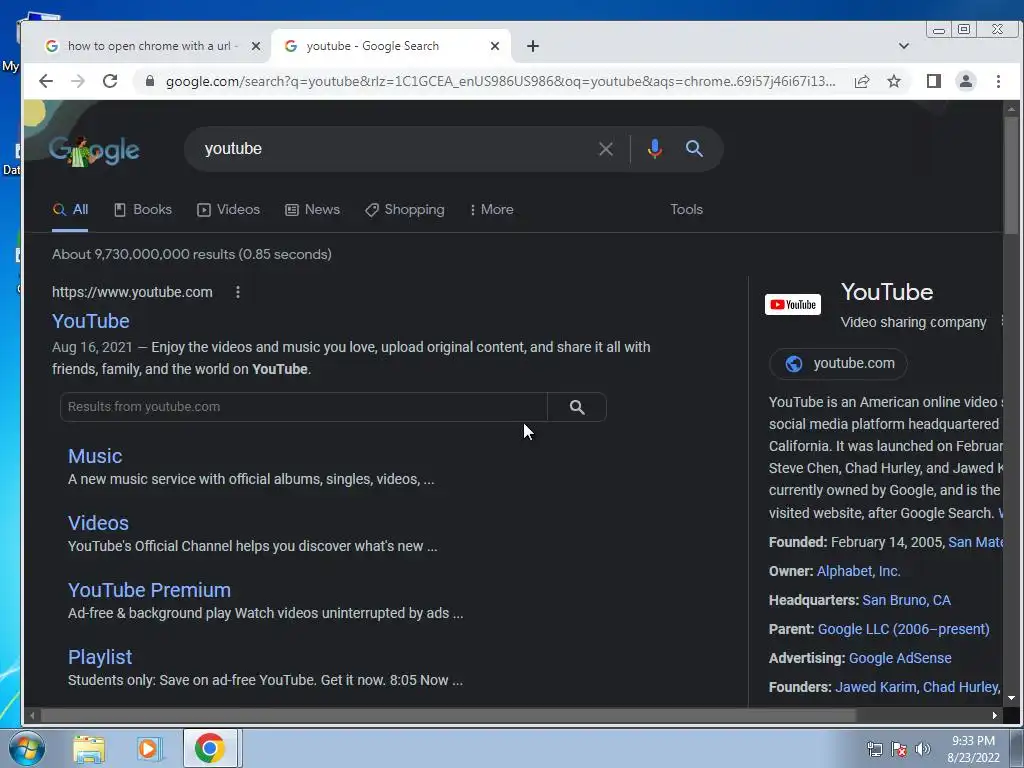This screenshot has width=1024, height=768.
Task: Launch Windows Media Player from the taskbar
Action: point(149,749)
